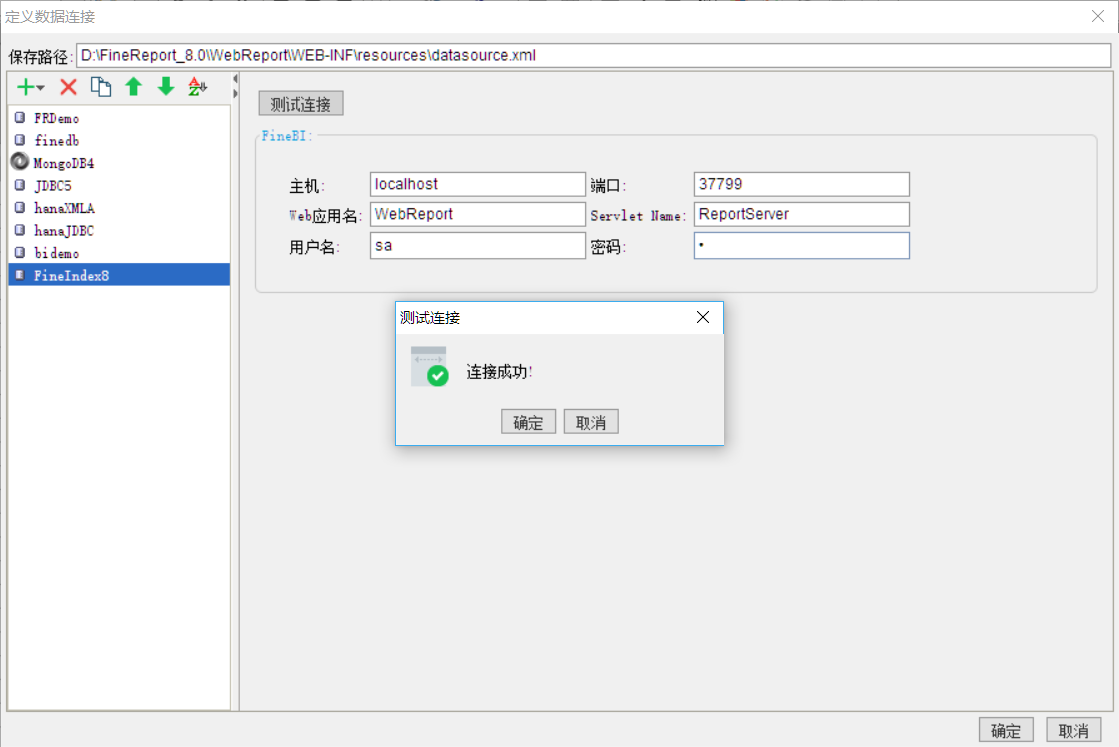Select the MongoDB4 connection

coord(118,163)
